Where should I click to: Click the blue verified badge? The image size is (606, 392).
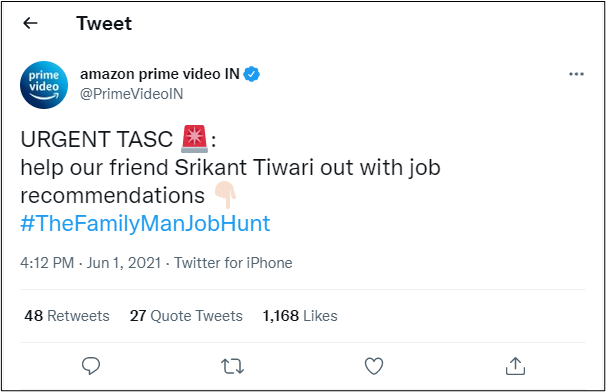252,74
